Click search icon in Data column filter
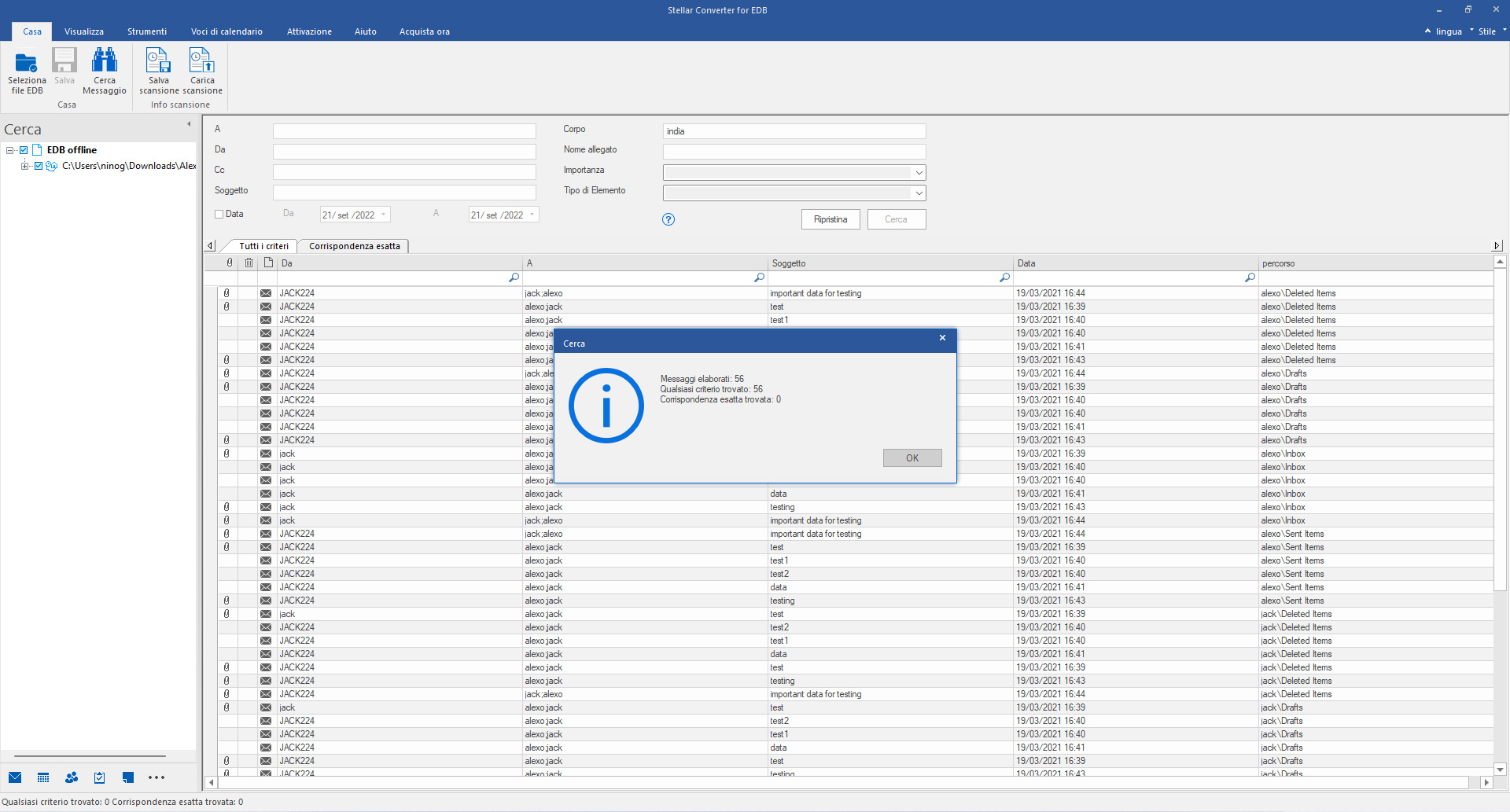The height and width of the screenshot is (812, 1510). [x=1250, y=277]
